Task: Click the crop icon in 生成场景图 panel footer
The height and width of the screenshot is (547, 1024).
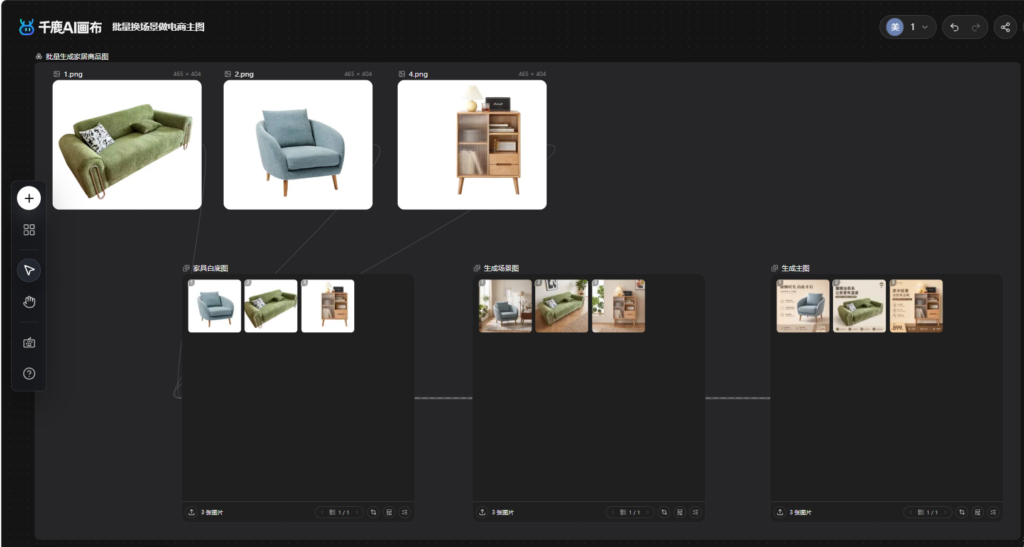Action: pos(664,512)
